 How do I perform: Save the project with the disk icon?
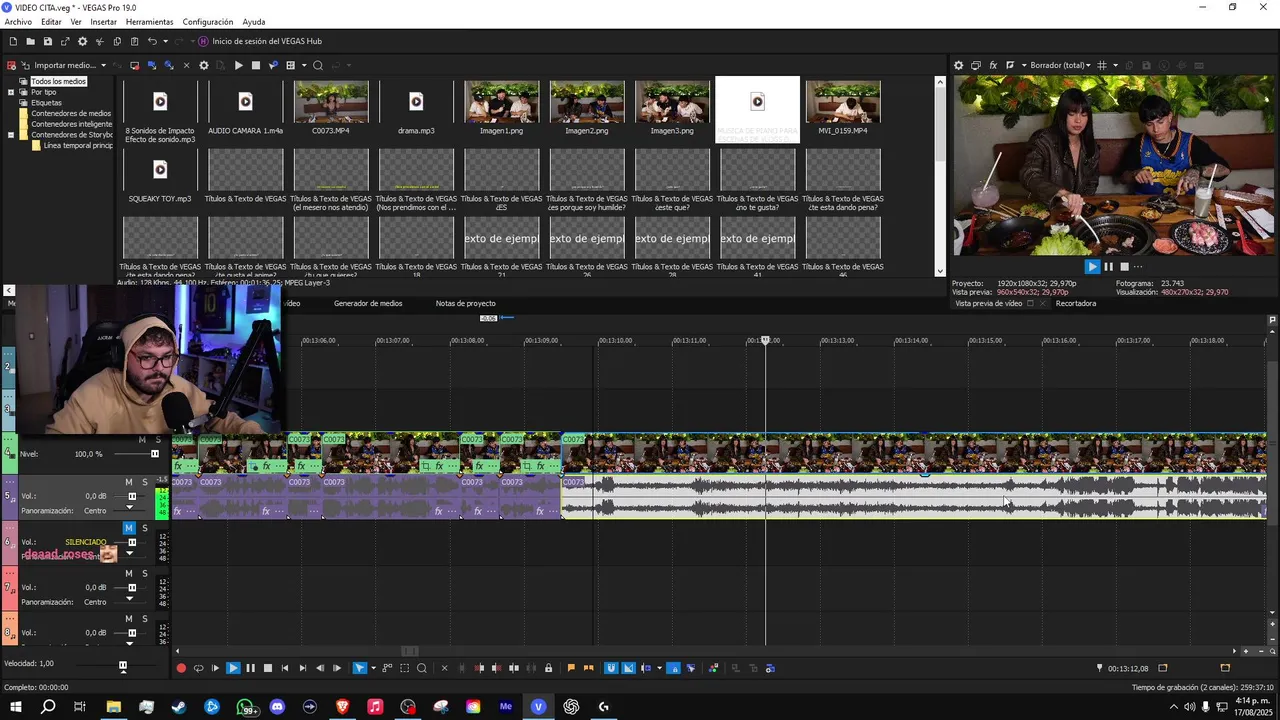click(47, 41)
